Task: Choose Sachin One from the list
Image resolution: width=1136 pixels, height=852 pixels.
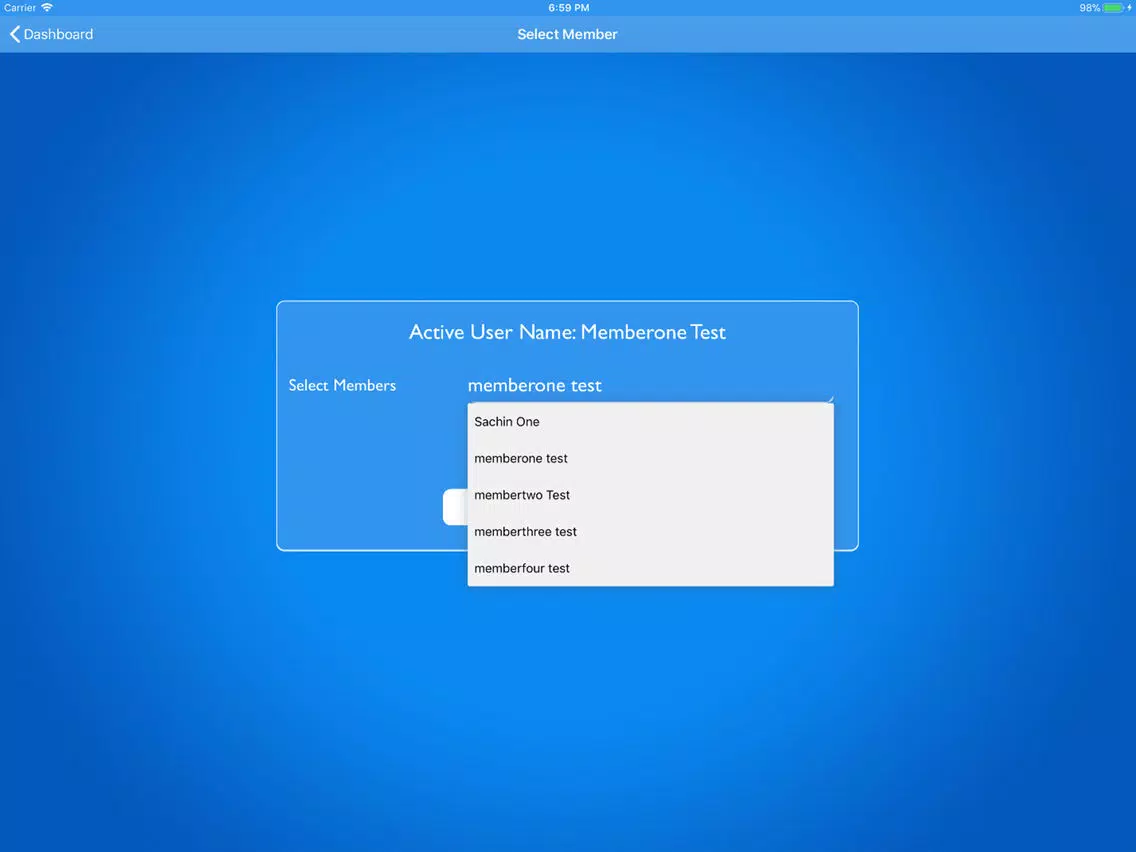Action: [650, 422]
